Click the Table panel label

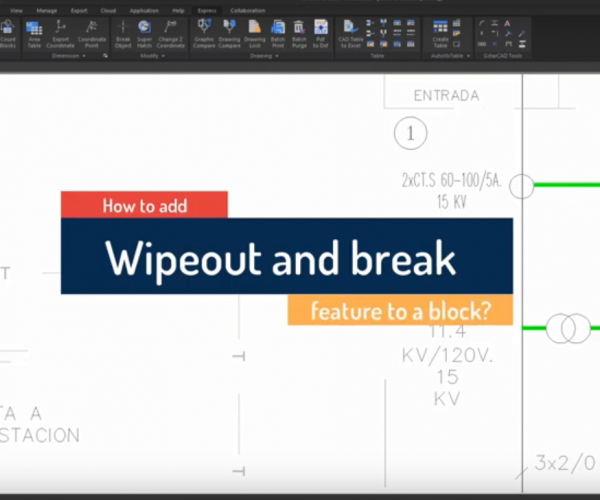coord(377,56)
